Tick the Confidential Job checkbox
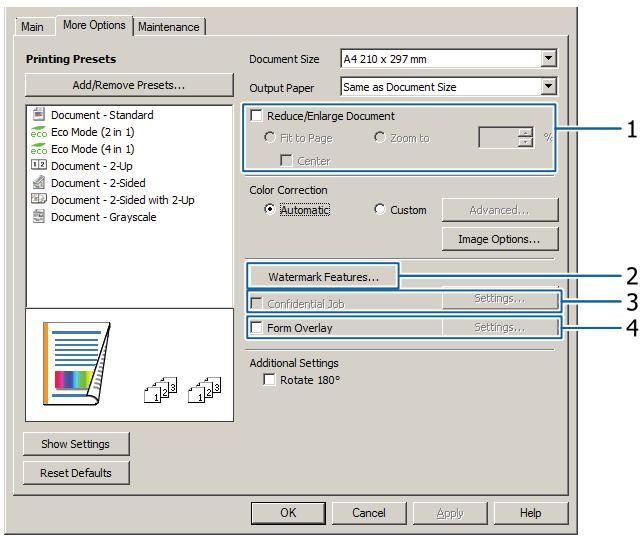643x537 pixels. pyautogui.click(x=256, y=303)
